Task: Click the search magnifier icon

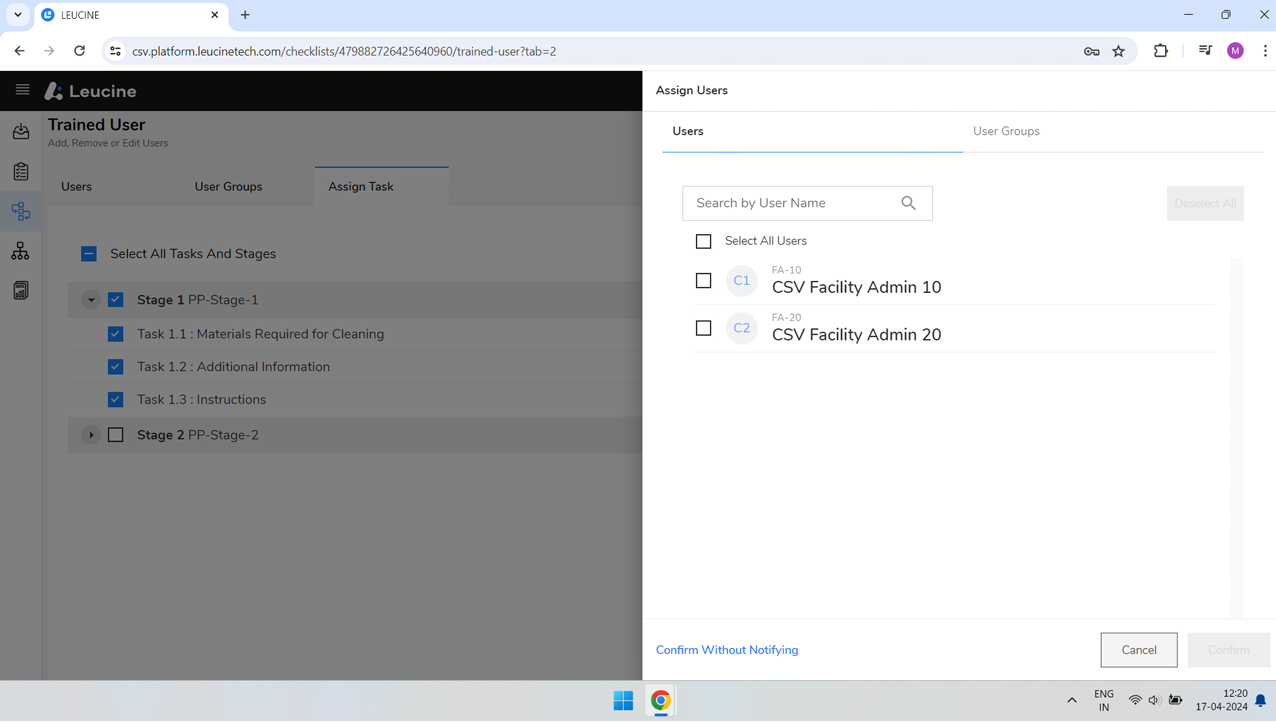Action: coord(908,203)
